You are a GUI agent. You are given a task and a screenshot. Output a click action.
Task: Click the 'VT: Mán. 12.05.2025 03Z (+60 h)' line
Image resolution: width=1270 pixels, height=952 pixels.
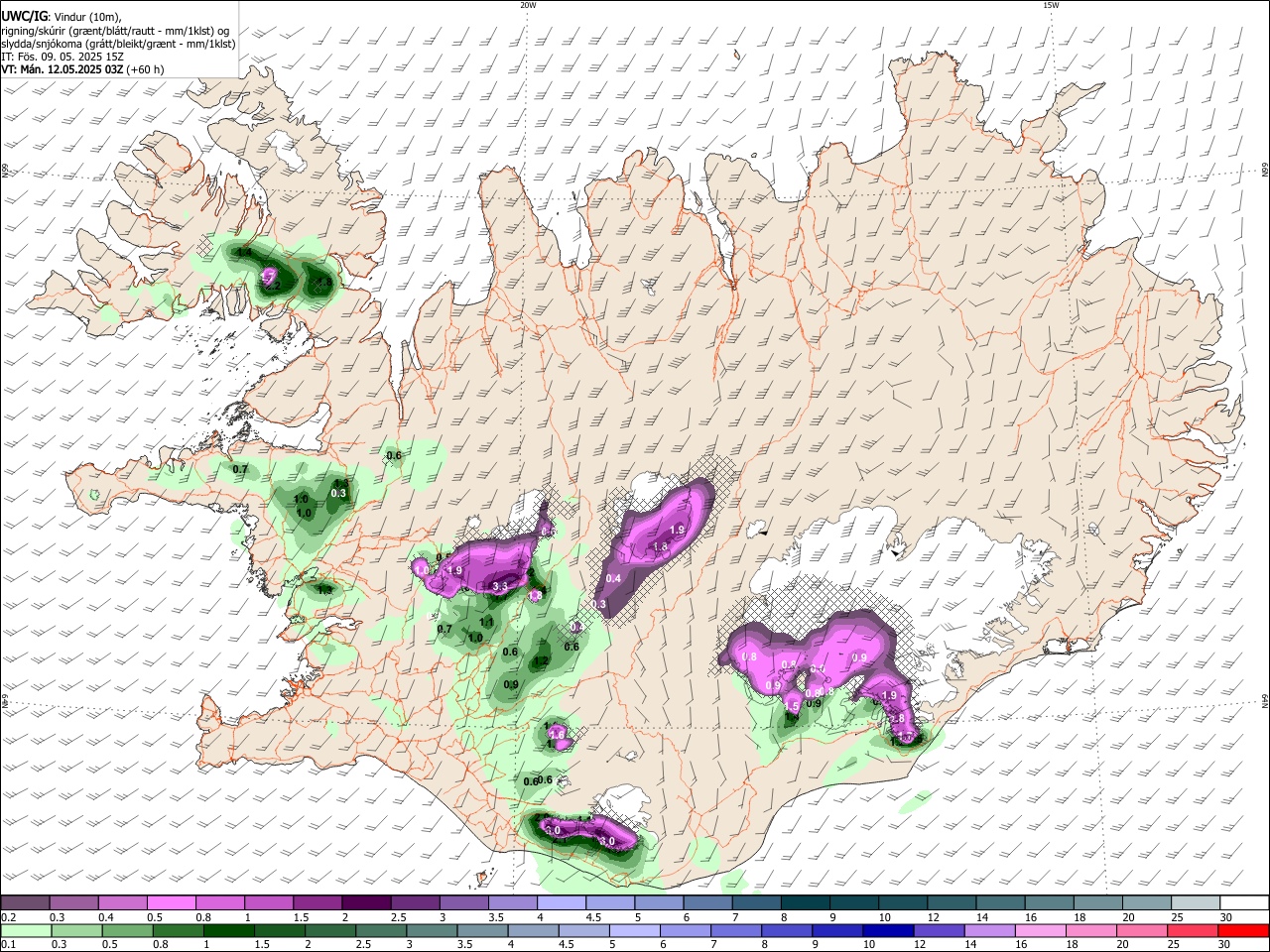(82, 69)
